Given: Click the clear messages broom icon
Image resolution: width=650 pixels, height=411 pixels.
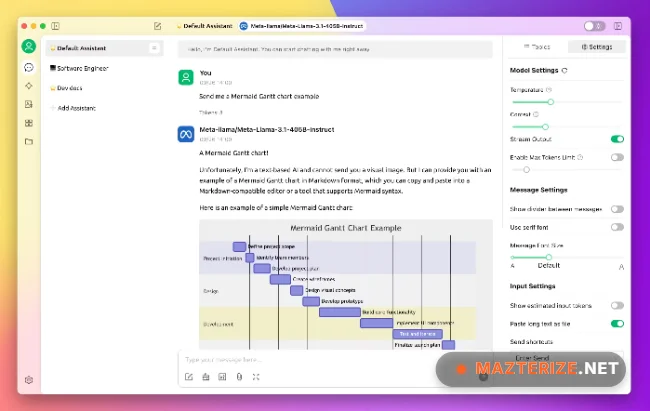Looking at the screenshot, I should (x=206, y=377).
